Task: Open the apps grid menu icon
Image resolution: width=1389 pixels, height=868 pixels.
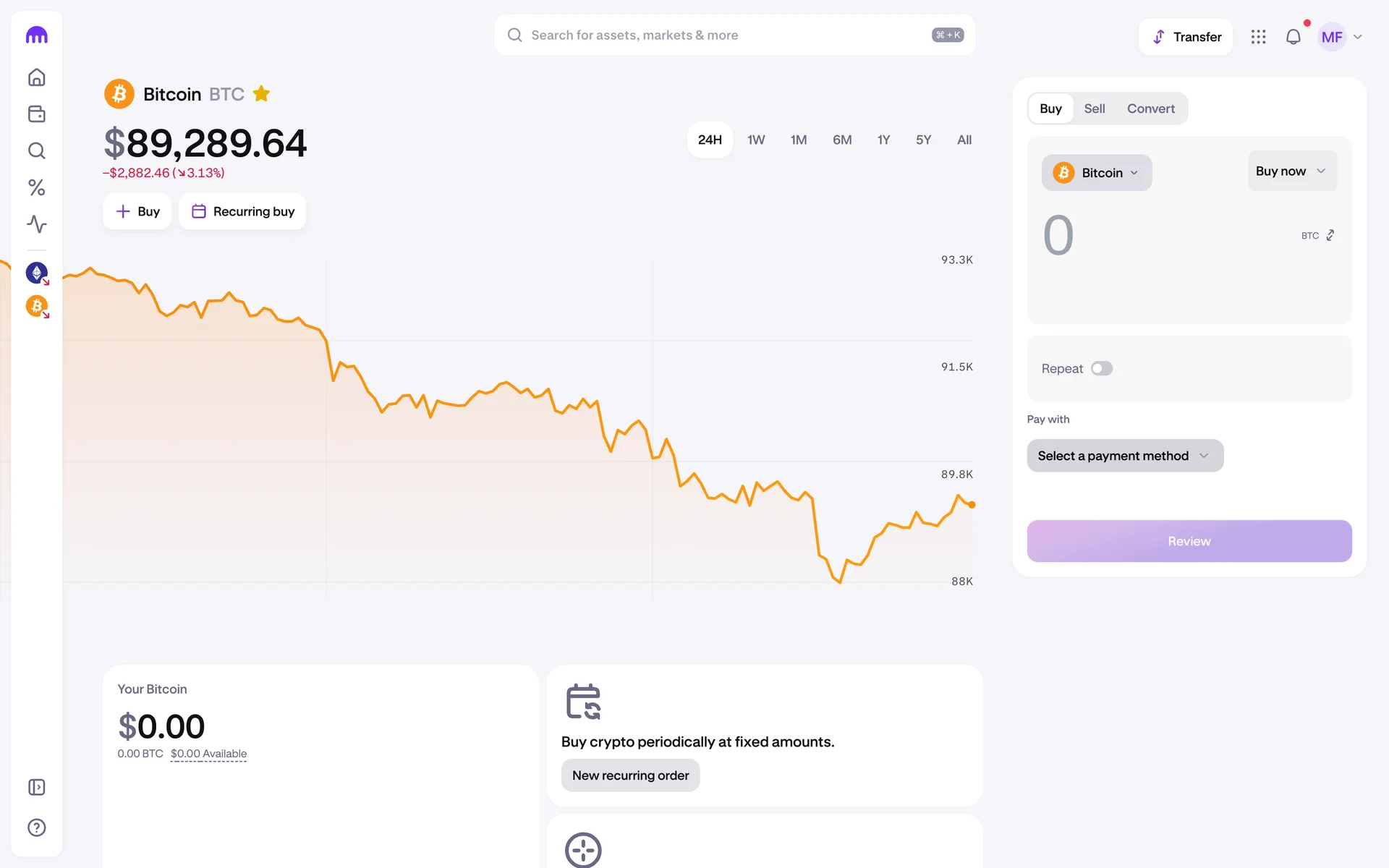Action: click(x=1258, y=37)
